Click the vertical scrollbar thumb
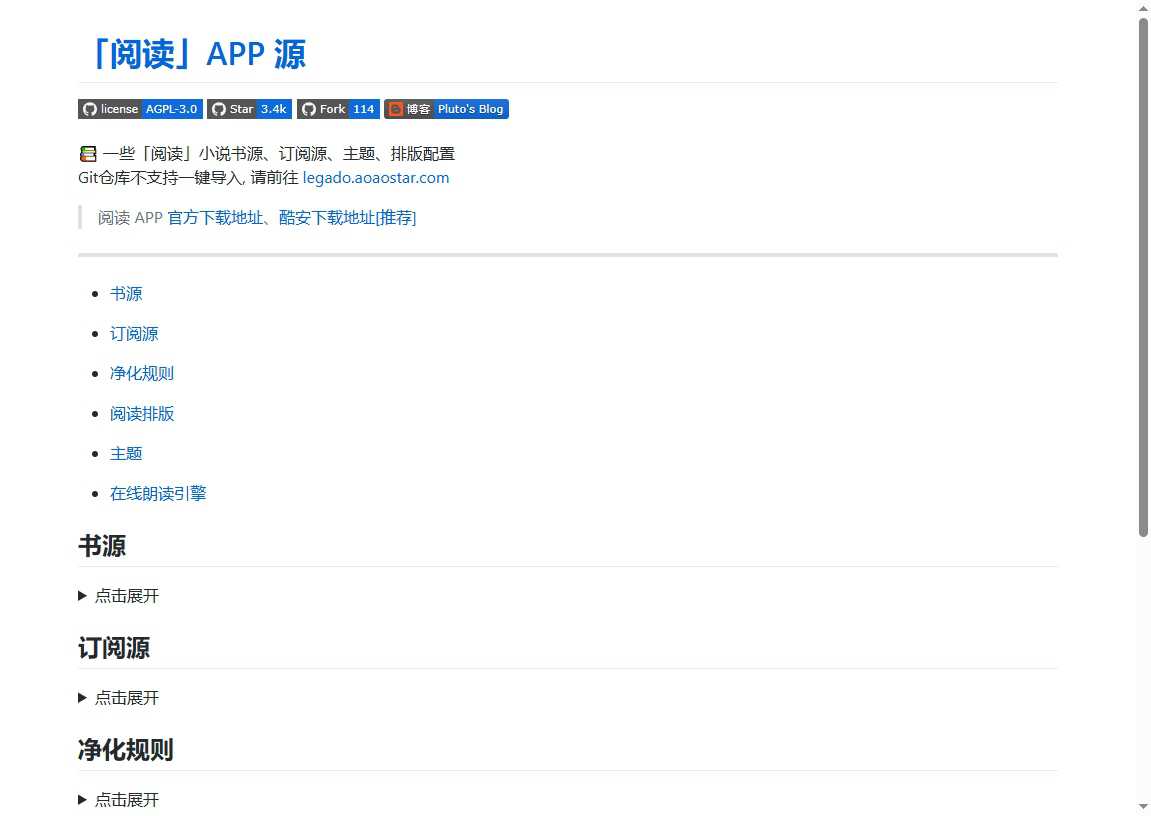The height and width of the screenshot is (816, 1151). coord(1143,277)
